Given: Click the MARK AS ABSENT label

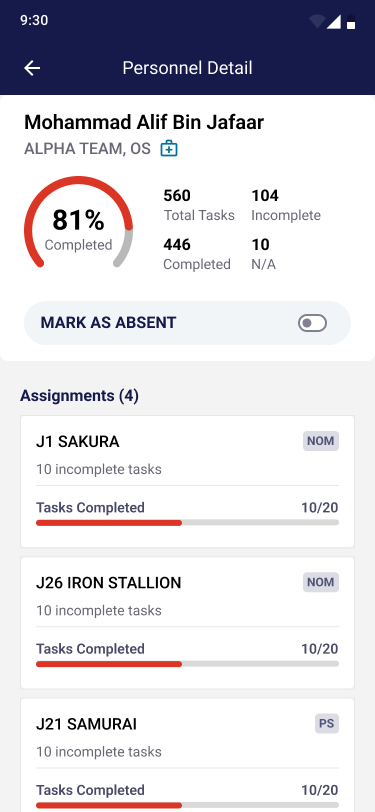Looking at the screenshot, I should (x=108, y=323).
